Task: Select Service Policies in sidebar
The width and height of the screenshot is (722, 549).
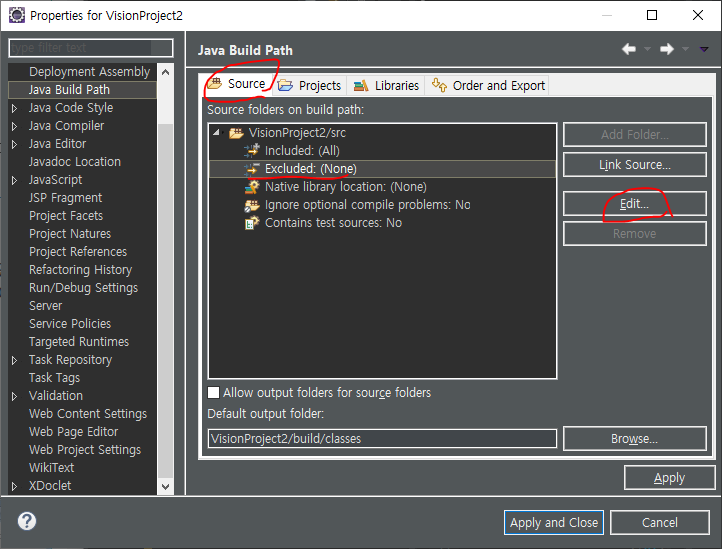Action: tap(70, 324)
